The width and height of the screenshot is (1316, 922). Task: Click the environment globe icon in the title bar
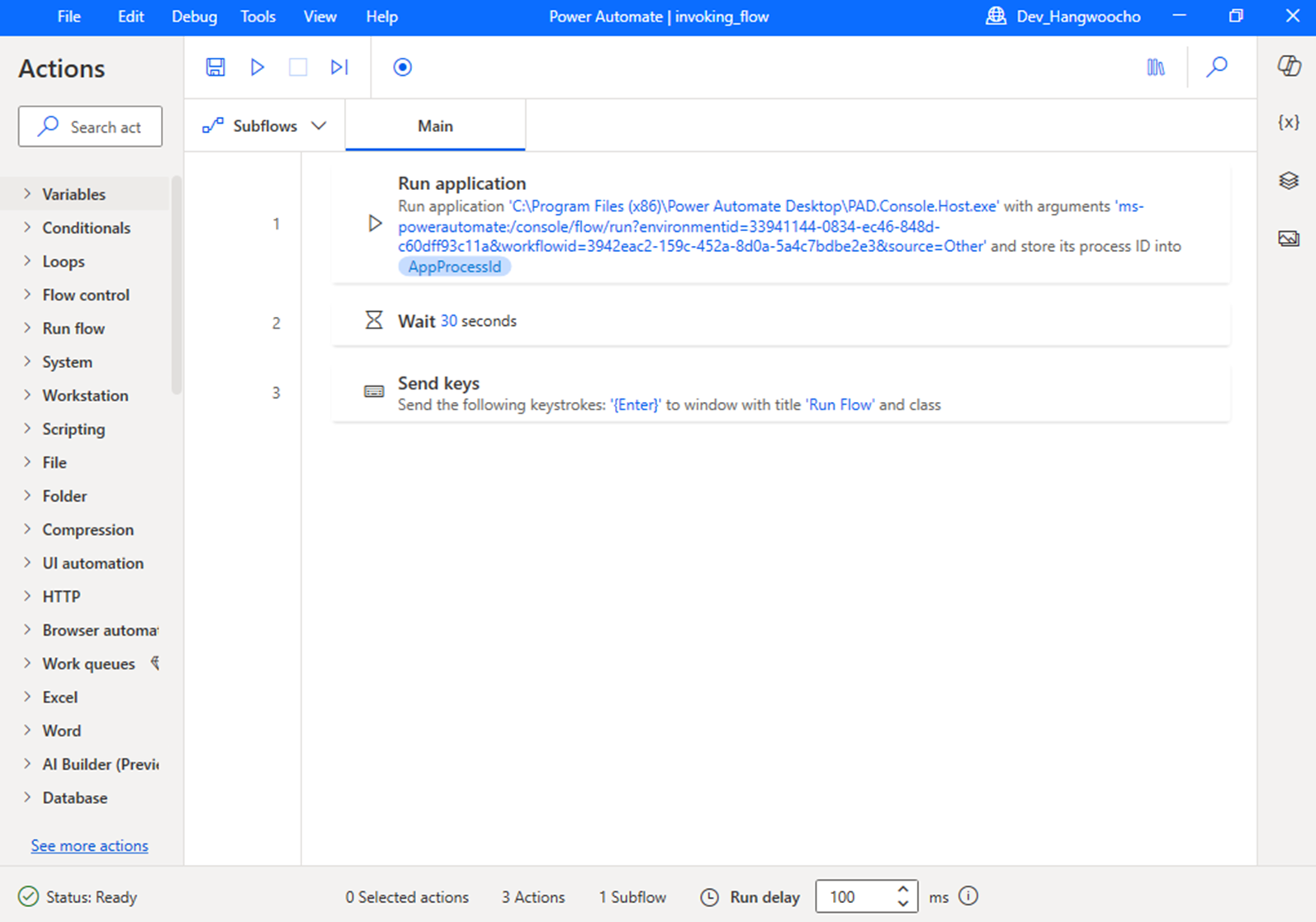pos(996,17)
